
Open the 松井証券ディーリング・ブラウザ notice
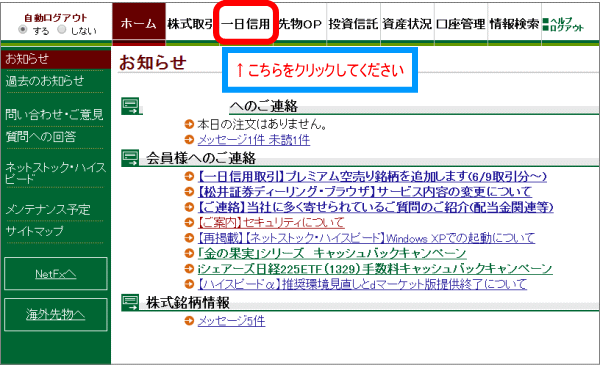[365, 191]
